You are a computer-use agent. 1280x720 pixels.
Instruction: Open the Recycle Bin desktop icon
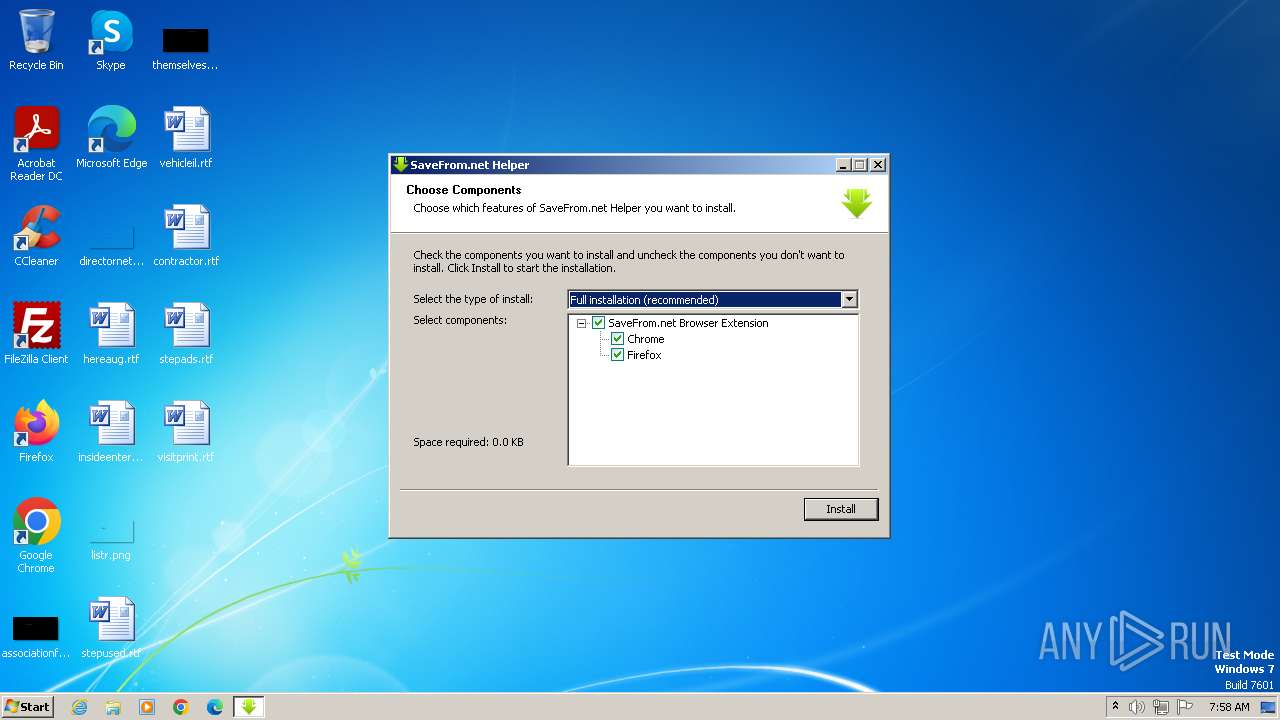36,40
